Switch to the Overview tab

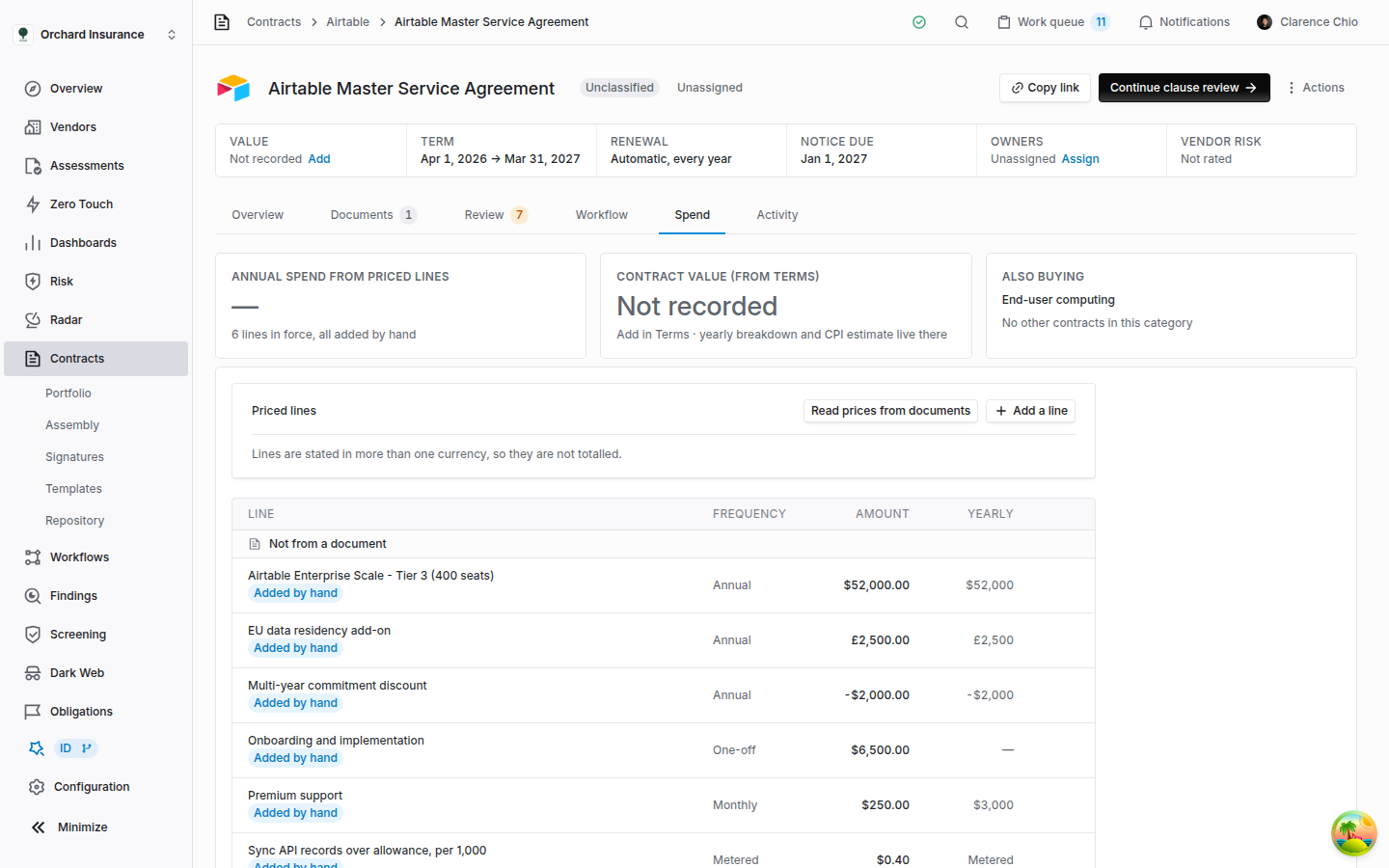point(258,215)
